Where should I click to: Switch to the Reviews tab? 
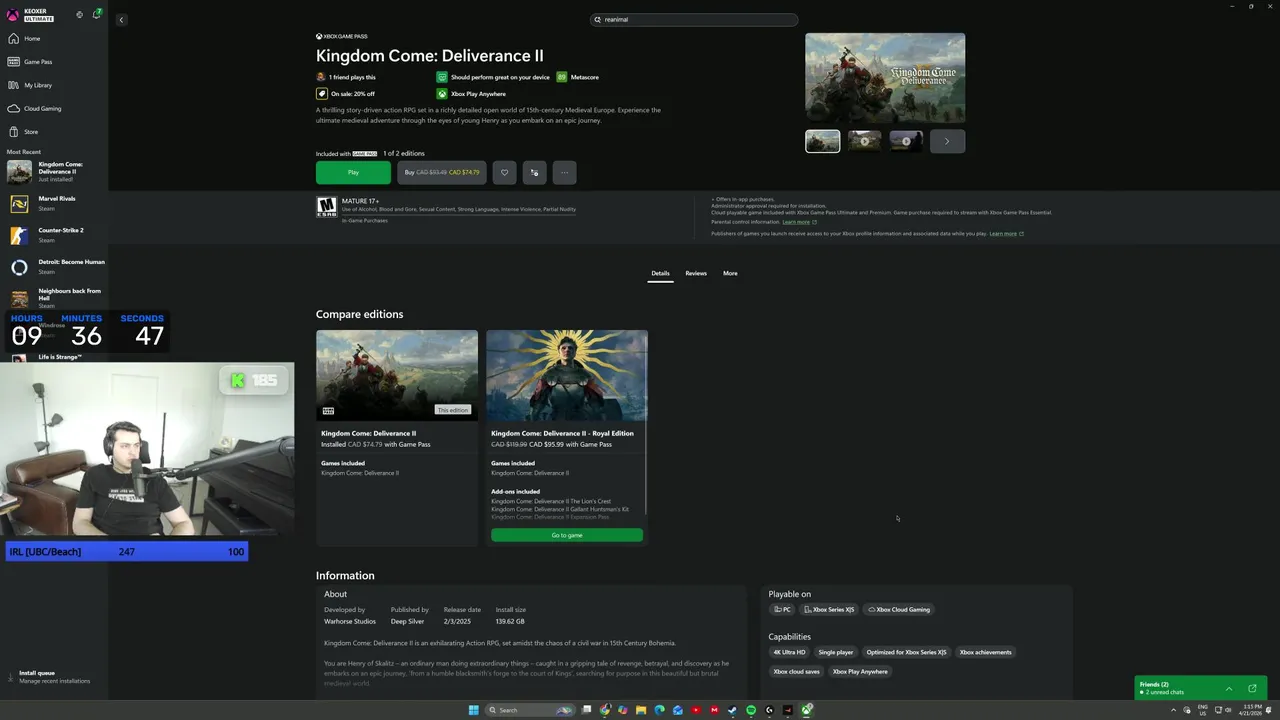tap(696, 273)
